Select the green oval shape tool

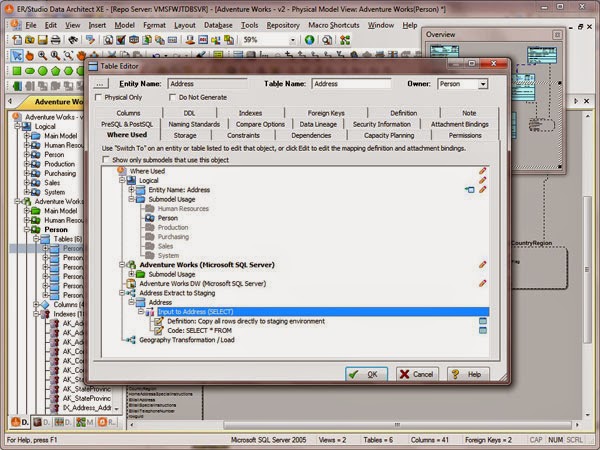29,71
